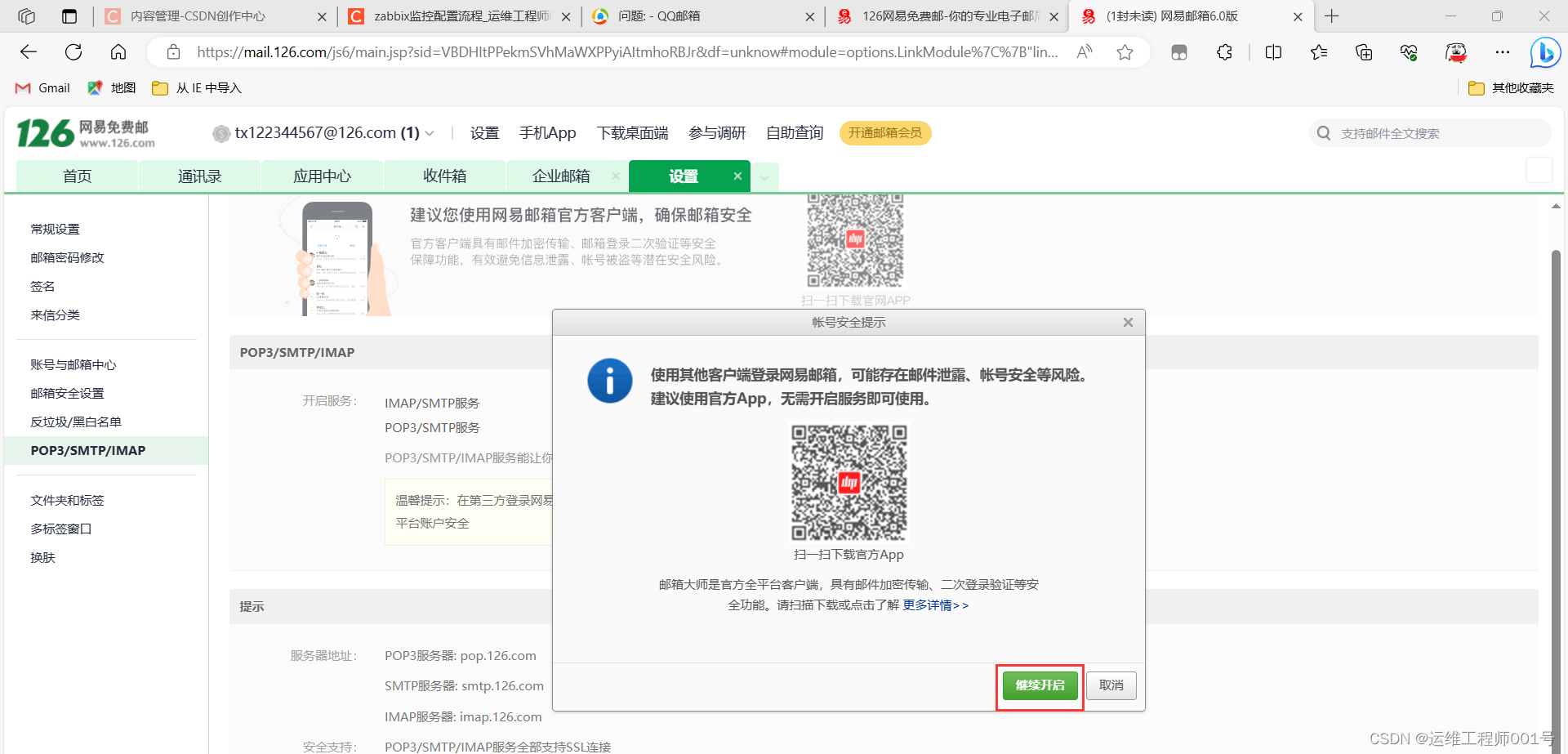Image resolution: width=1568 pixels, height=754 pixels.
Task: Click 取消 button in dialog
Action: click(1111, 685)
